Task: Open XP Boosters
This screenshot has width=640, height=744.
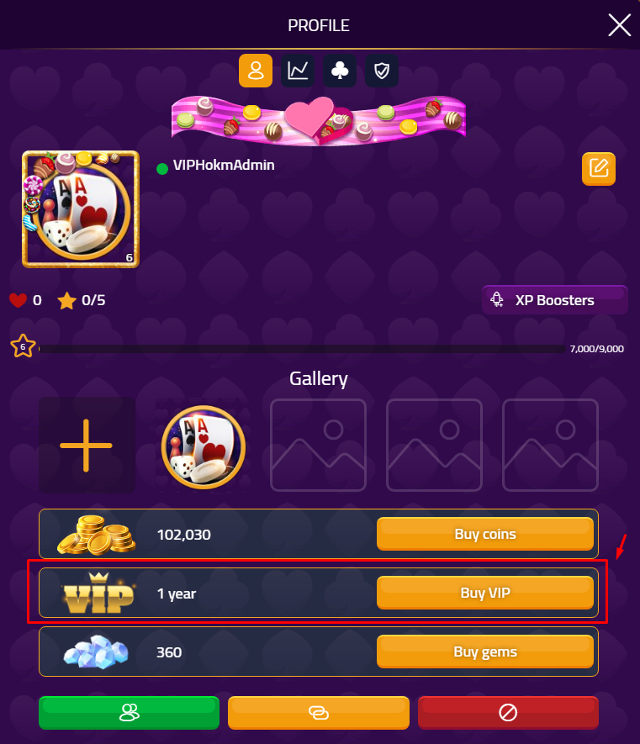Action: (555, 300)
